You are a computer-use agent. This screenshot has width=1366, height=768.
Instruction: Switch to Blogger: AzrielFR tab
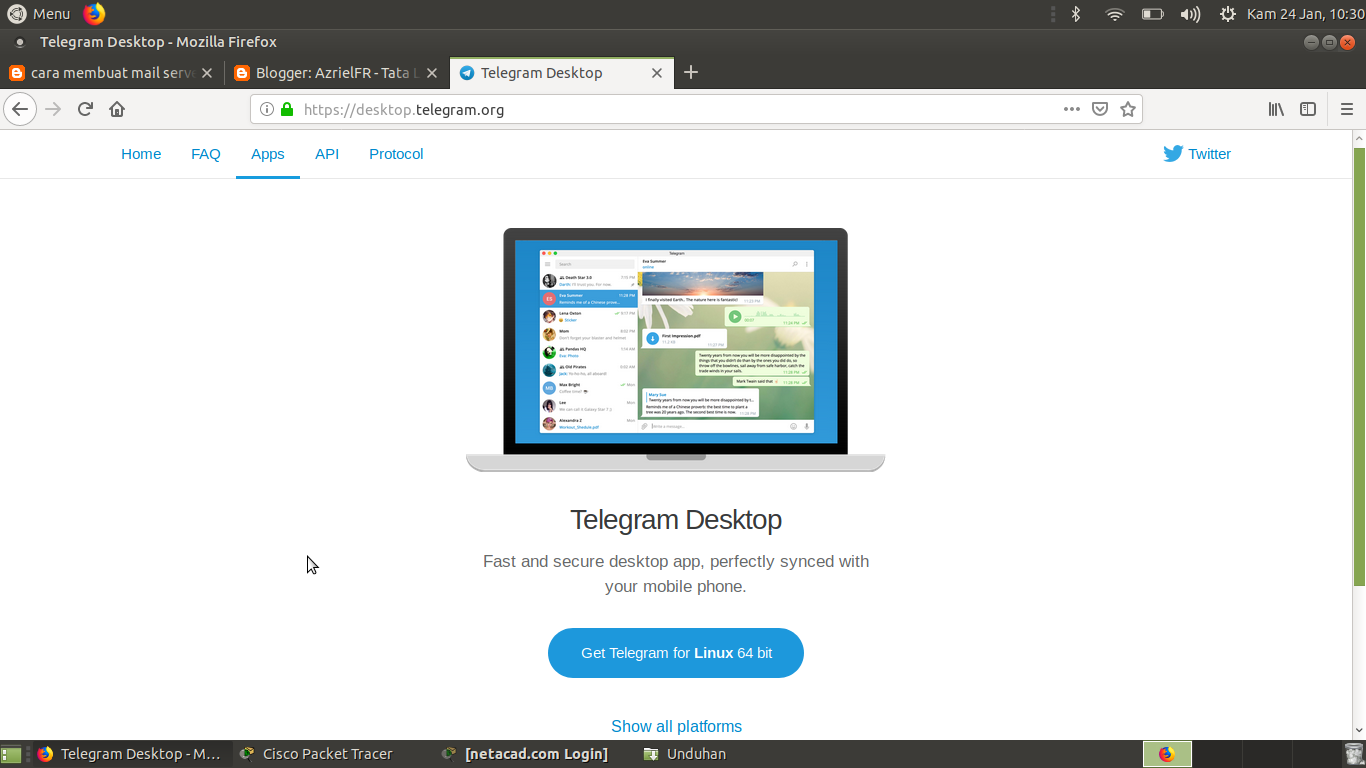point(337,73)
